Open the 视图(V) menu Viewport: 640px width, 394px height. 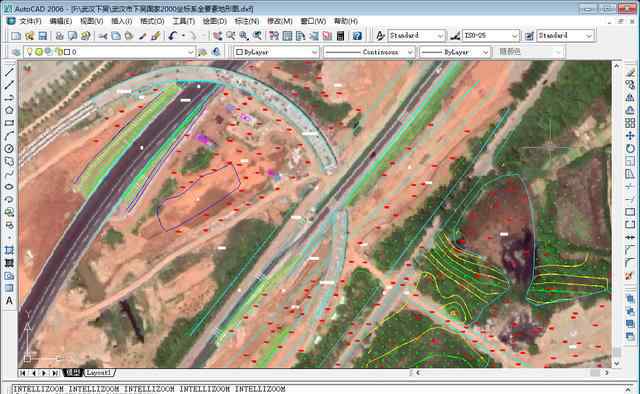click(91, 21)
